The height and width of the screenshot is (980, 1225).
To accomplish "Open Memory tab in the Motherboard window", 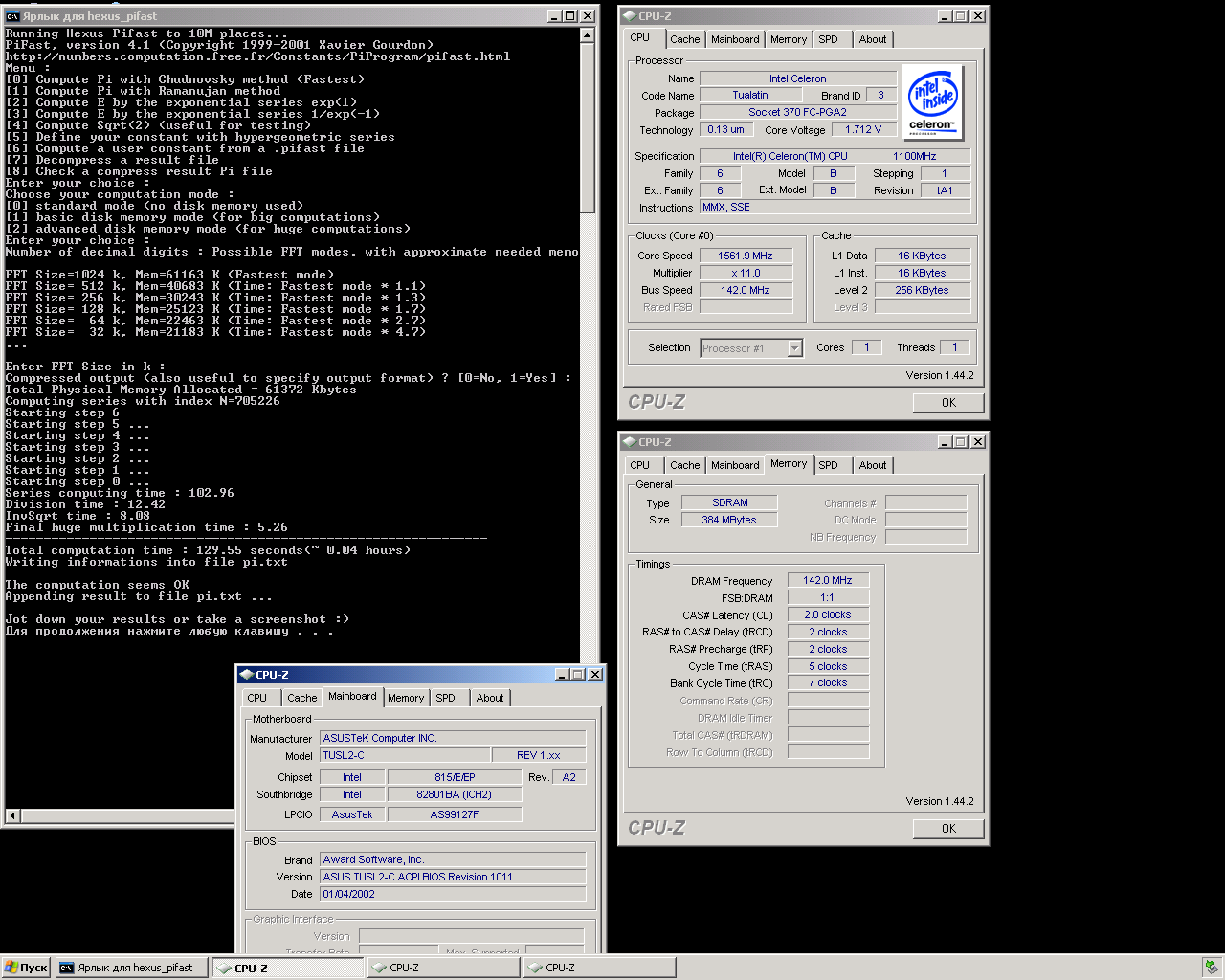I will [406, 698].
